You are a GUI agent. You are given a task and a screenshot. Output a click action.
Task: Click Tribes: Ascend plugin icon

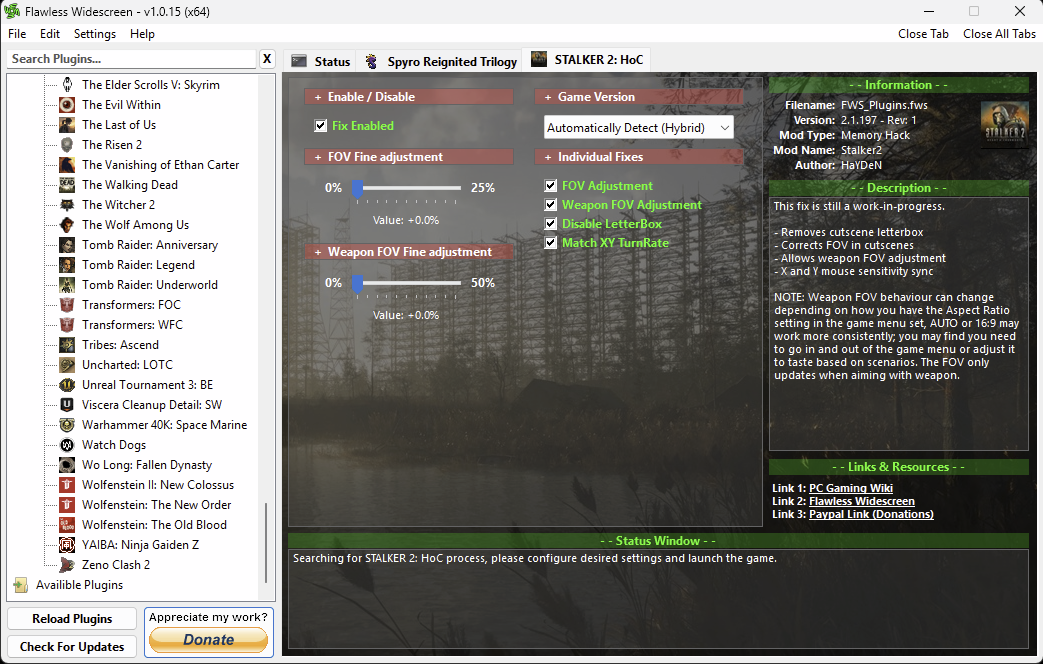point(67,345)
